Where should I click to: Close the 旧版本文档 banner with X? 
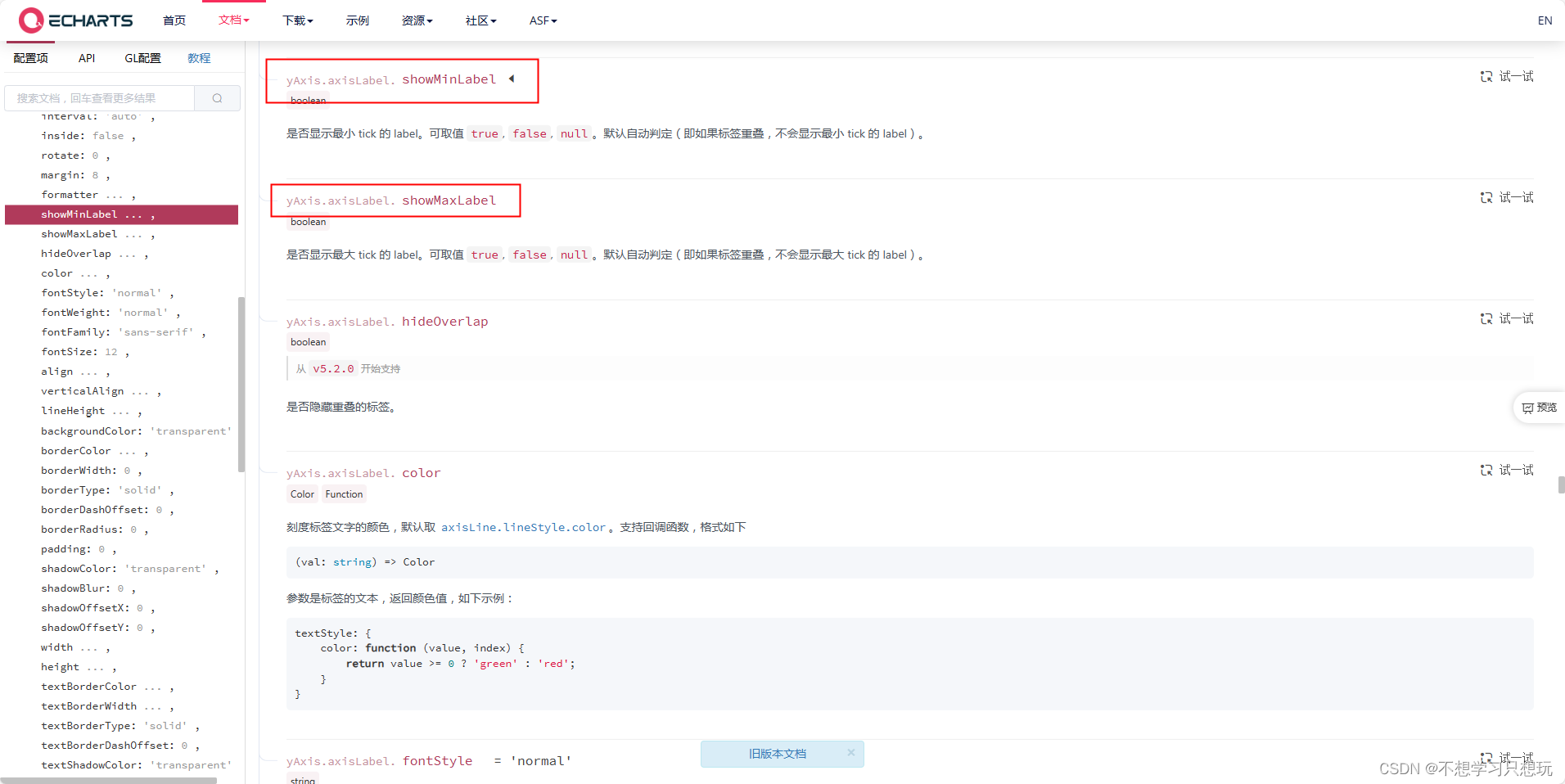click(x=851, y=753)
